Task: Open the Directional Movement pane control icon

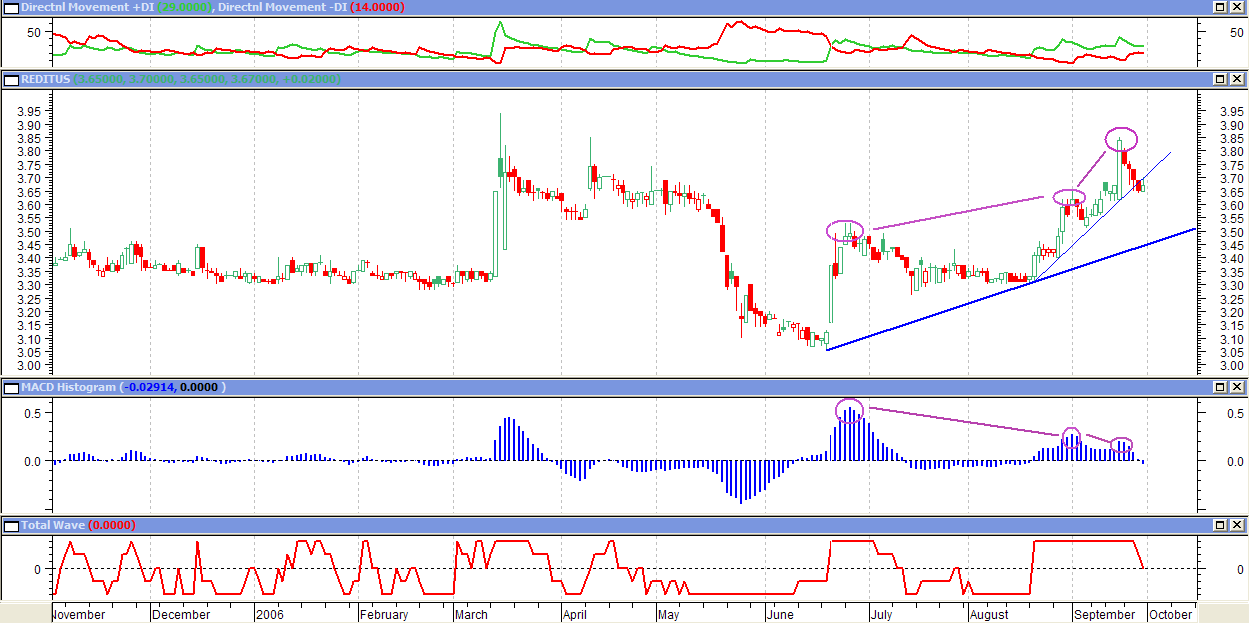Action: [x=11, y=7]
